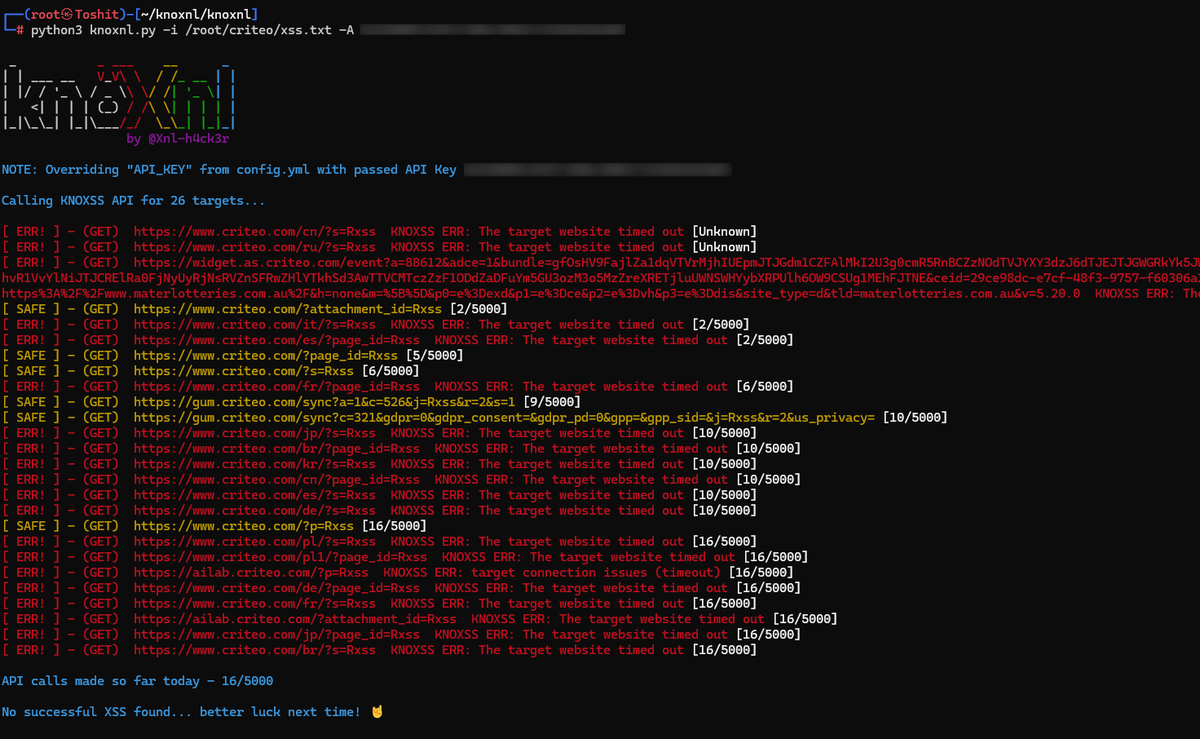The height and width of the screenshot is (739, 1200).
Task: Click 'Calling KNOXSS API for 26 targets...' line
Action: point(134,201)
